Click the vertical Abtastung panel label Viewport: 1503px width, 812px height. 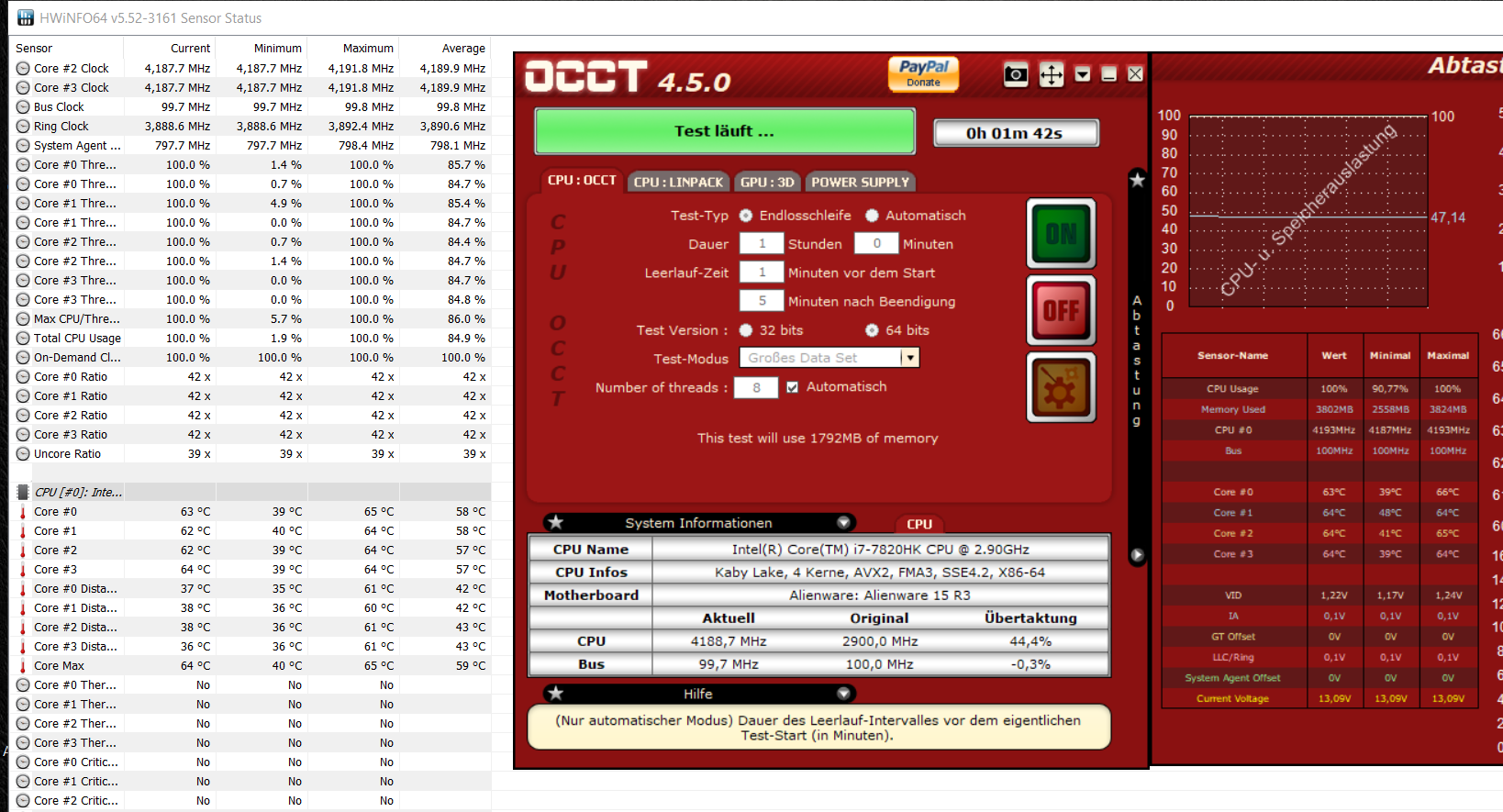1137,360
